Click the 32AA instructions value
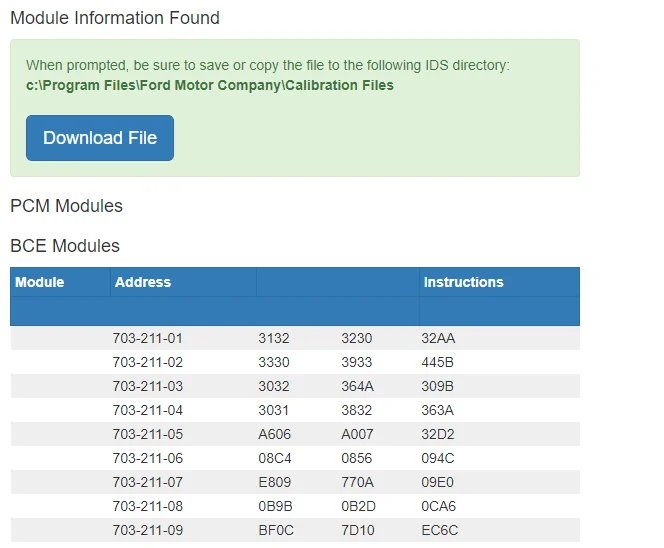The width and height of the screenshot is (664, 548). (438, 338)
